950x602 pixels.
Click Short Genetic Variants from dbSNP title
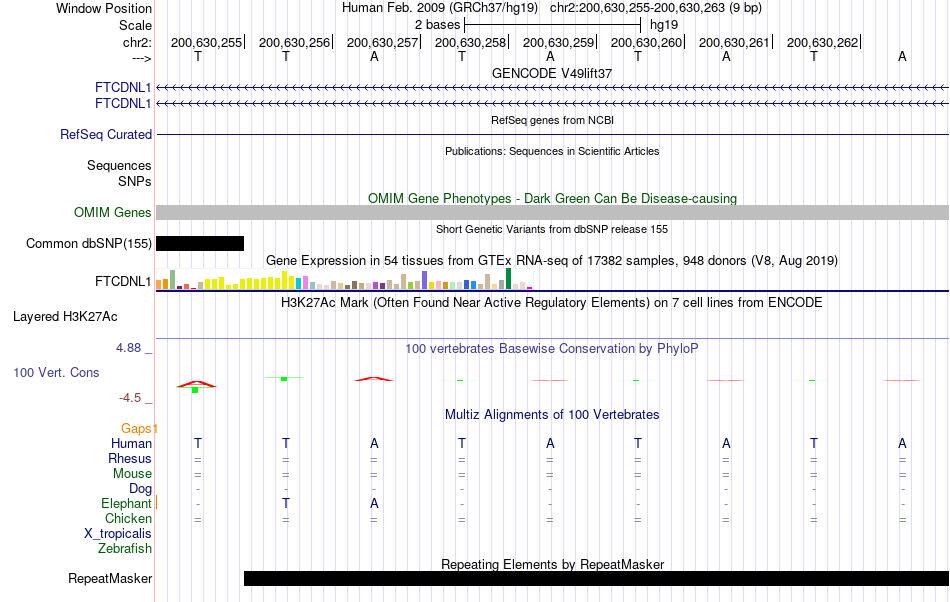(552, 229)
